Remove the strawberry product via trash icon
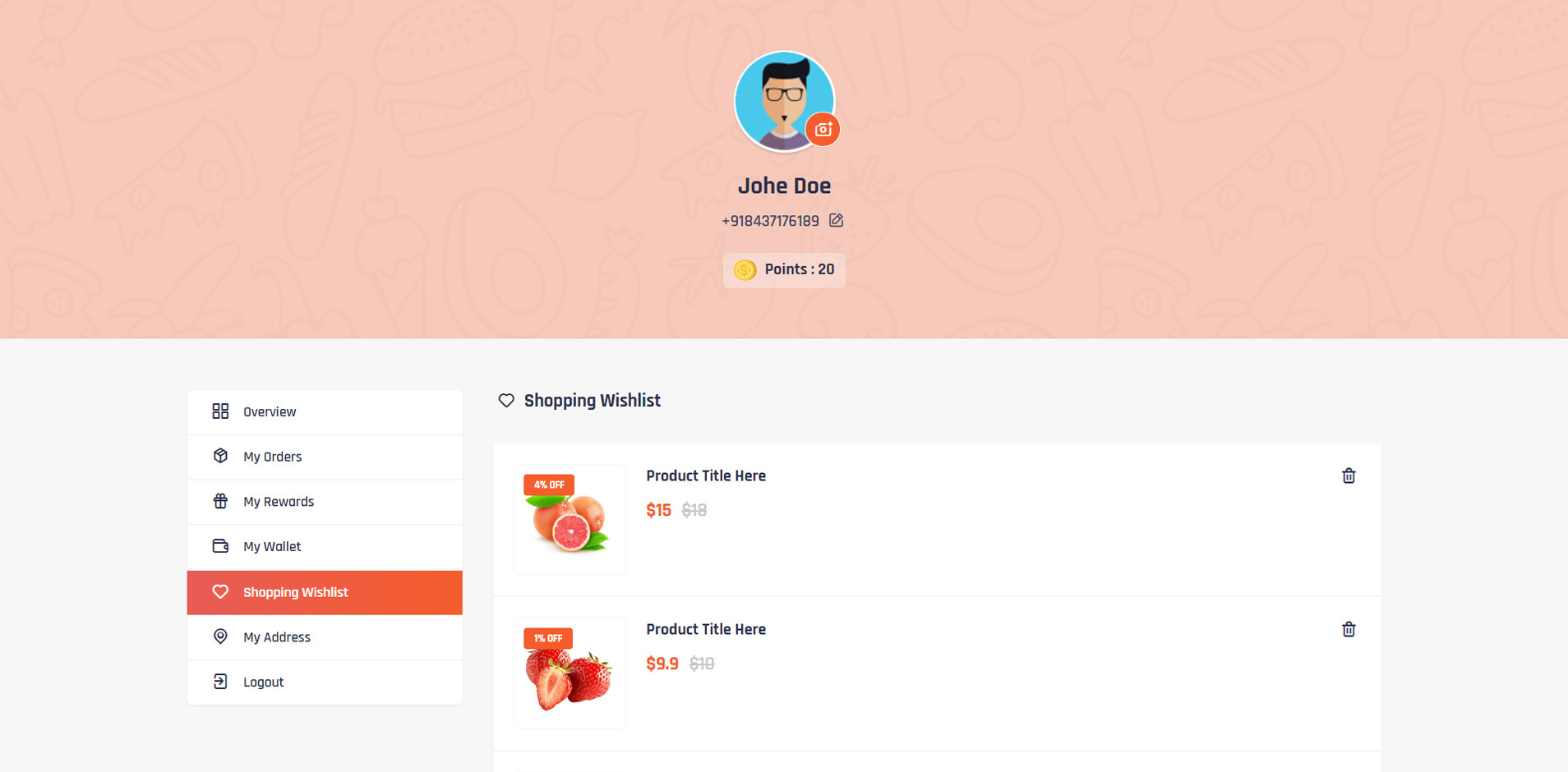1568x772 pixels. pos(1349,630)
